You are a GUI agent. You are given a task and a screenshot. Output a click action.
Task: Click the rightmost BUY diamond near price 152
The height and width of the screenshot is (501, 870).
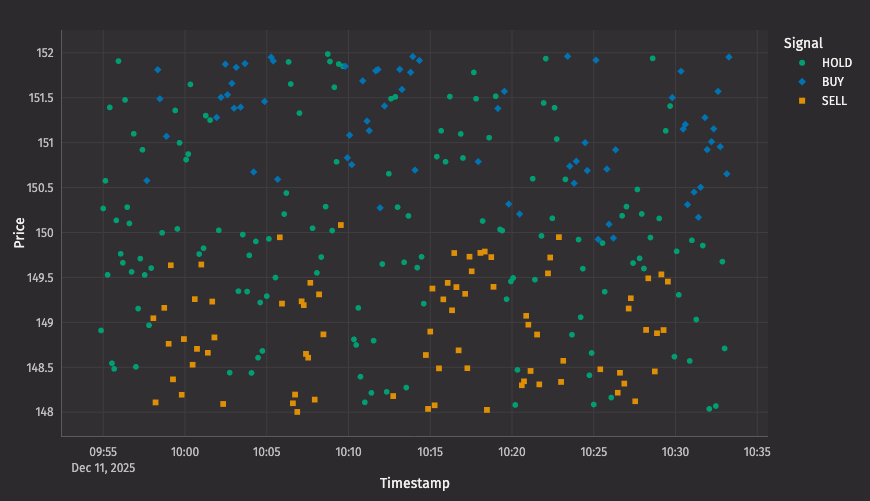(x=729, y=57)
